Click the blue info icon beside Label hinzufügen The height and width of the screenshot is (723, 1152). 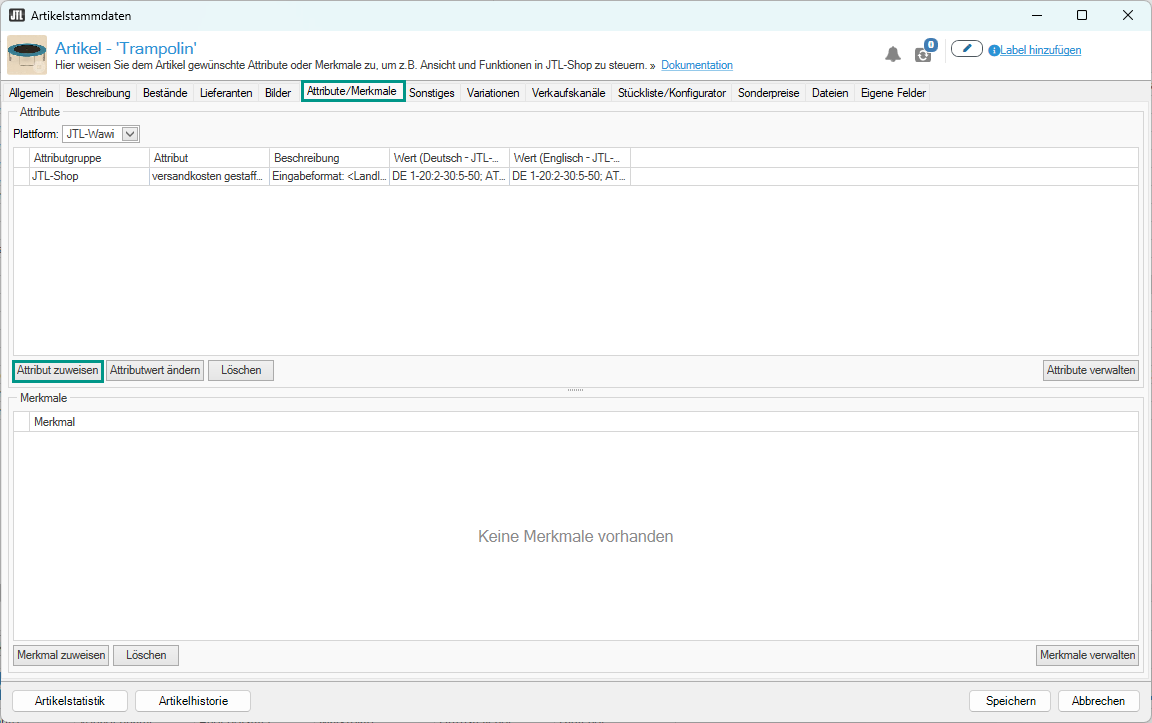tap(994, 50)
